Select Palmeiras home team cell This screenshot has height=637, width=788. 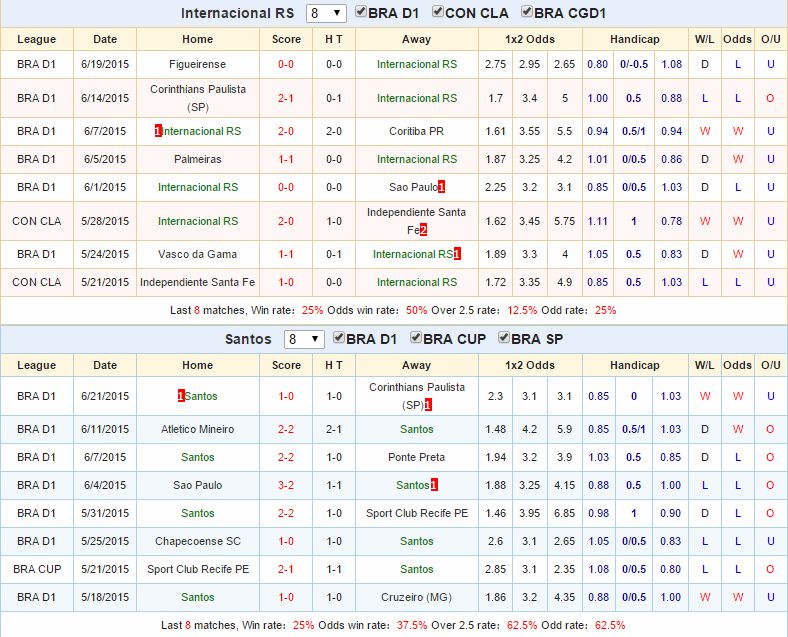click(198, 159)
